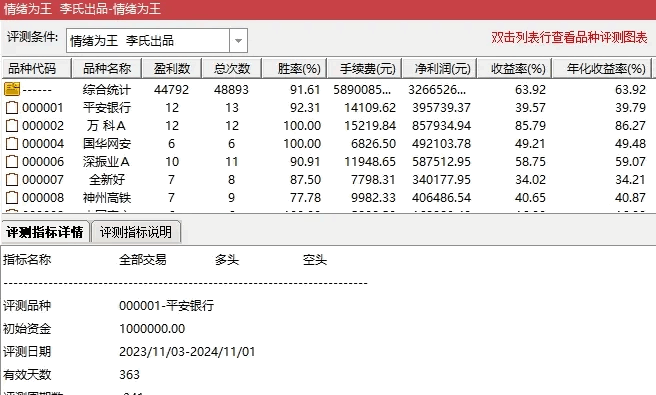Sort by 胜率(%) column header
The width and height of the screenshot is (656, 395).
294,68
